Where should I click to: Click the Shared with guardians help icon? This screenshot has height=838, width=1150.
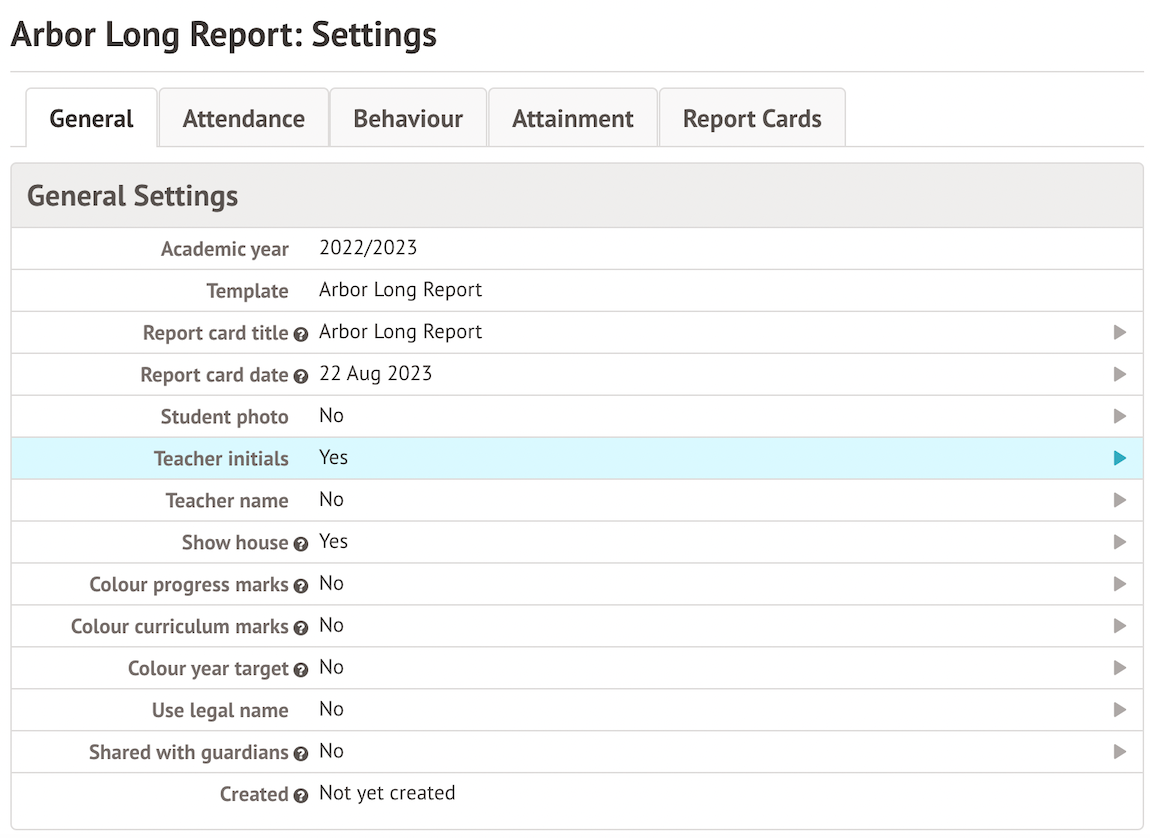click(301, 755)
